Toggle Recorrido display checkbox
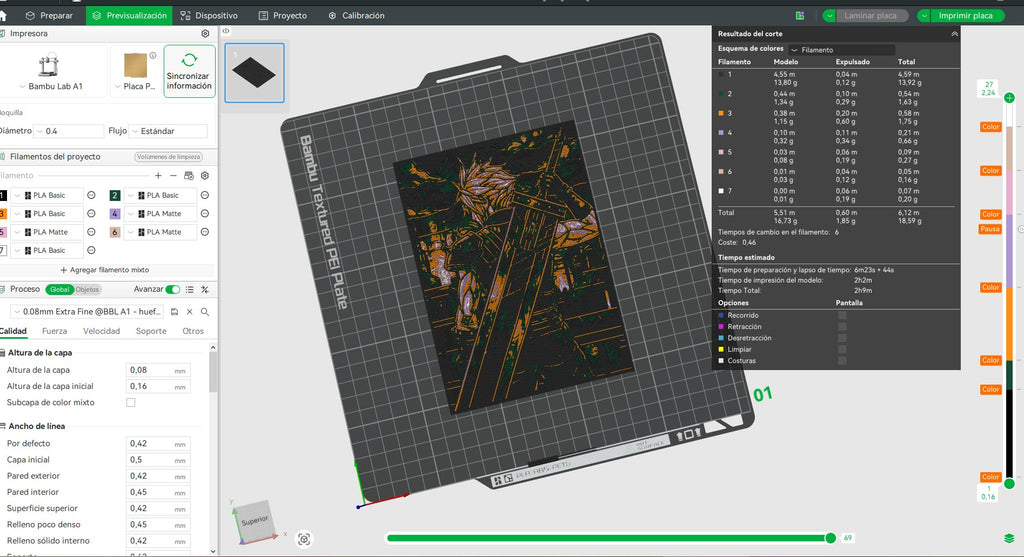The height and width of the screenshot is (557, 1024). point(842,315)
